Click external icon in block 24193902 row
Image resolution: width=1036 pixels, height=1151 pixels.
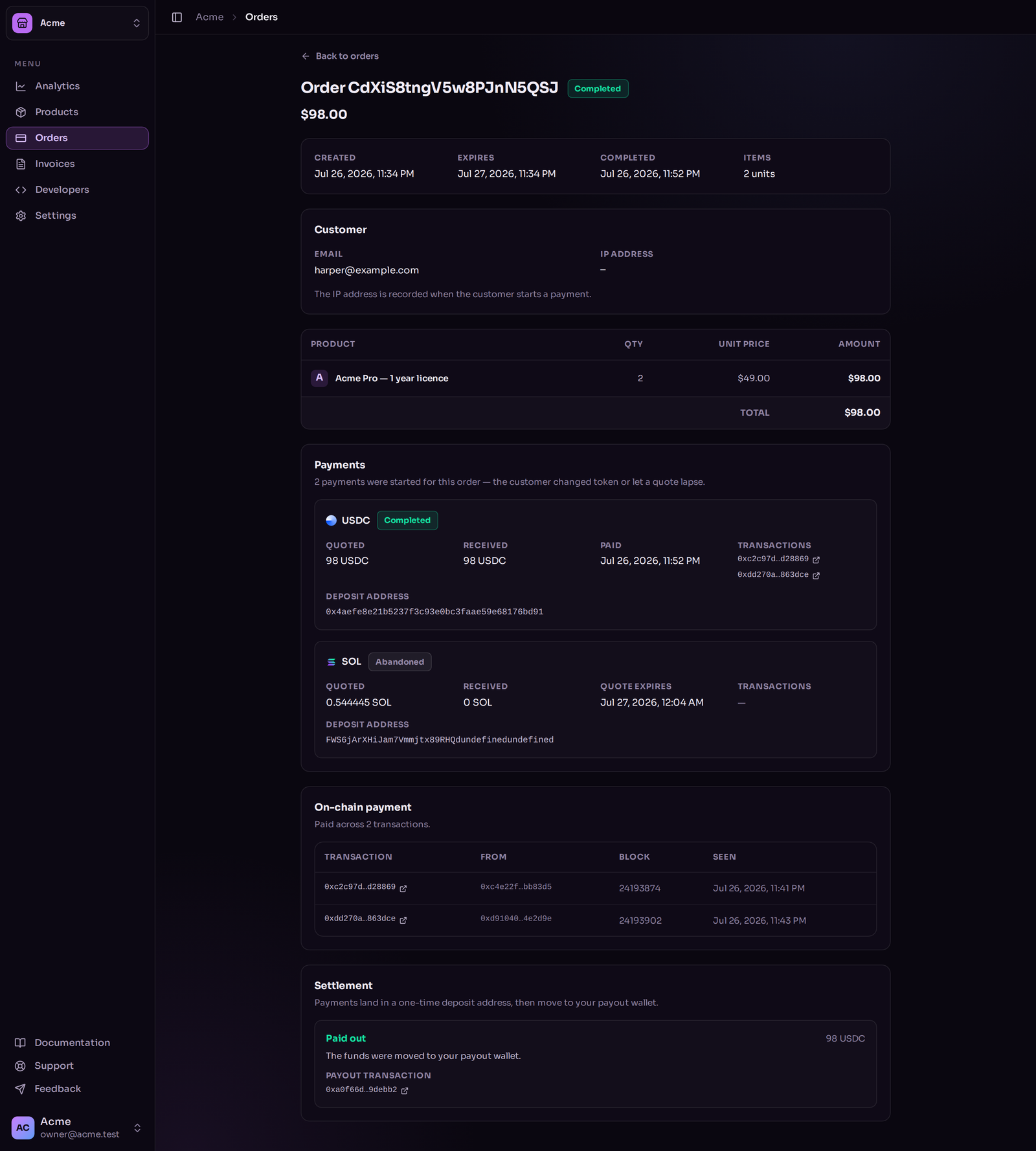[403, 921]
